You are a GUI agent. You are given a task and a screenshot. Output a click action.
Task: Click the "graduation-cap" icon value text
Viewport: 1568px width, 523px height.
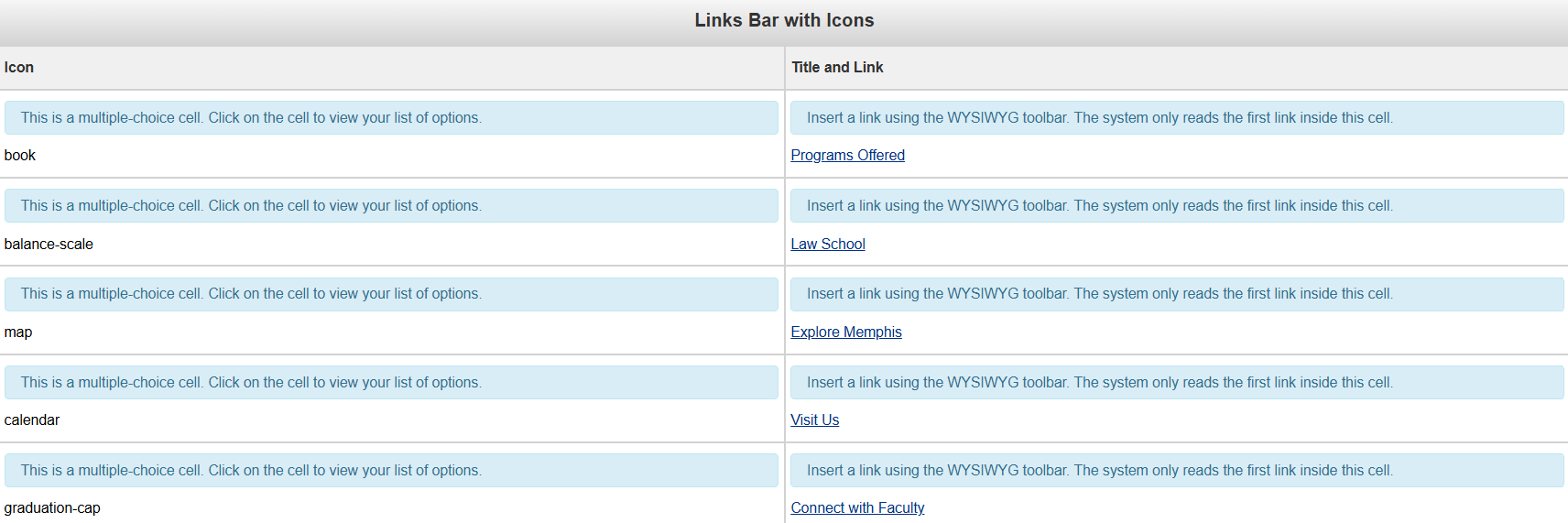[52, 508]
